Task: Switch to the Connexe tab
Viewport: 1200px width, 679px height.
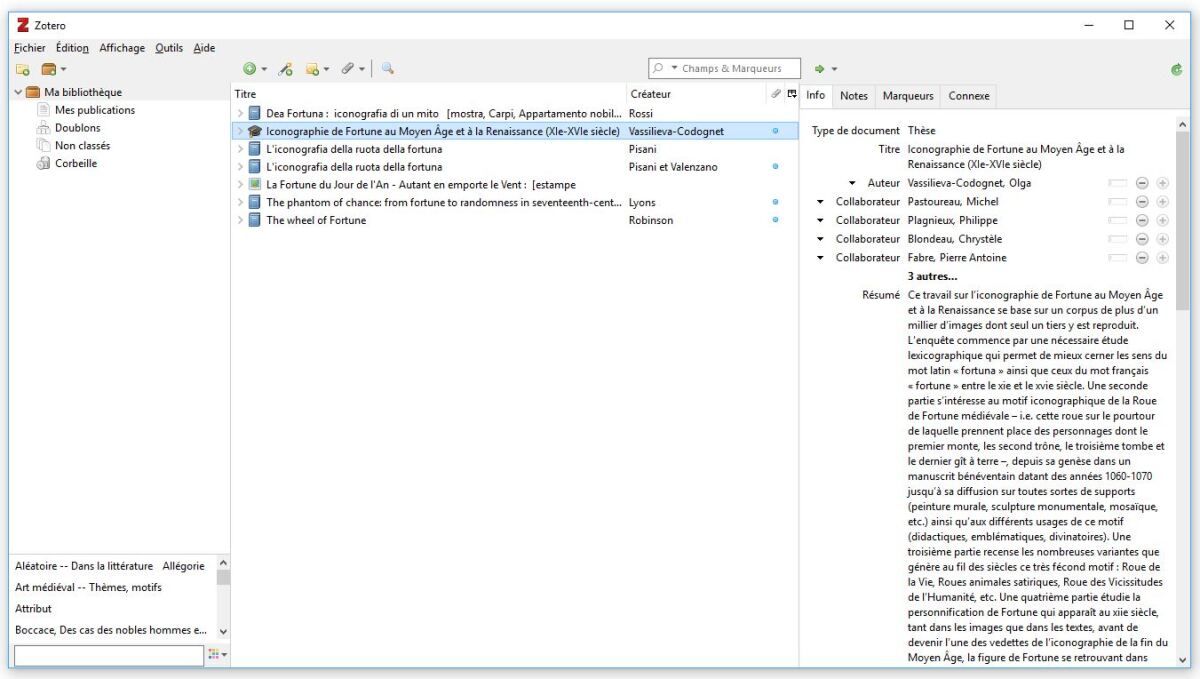Action: 968,95
